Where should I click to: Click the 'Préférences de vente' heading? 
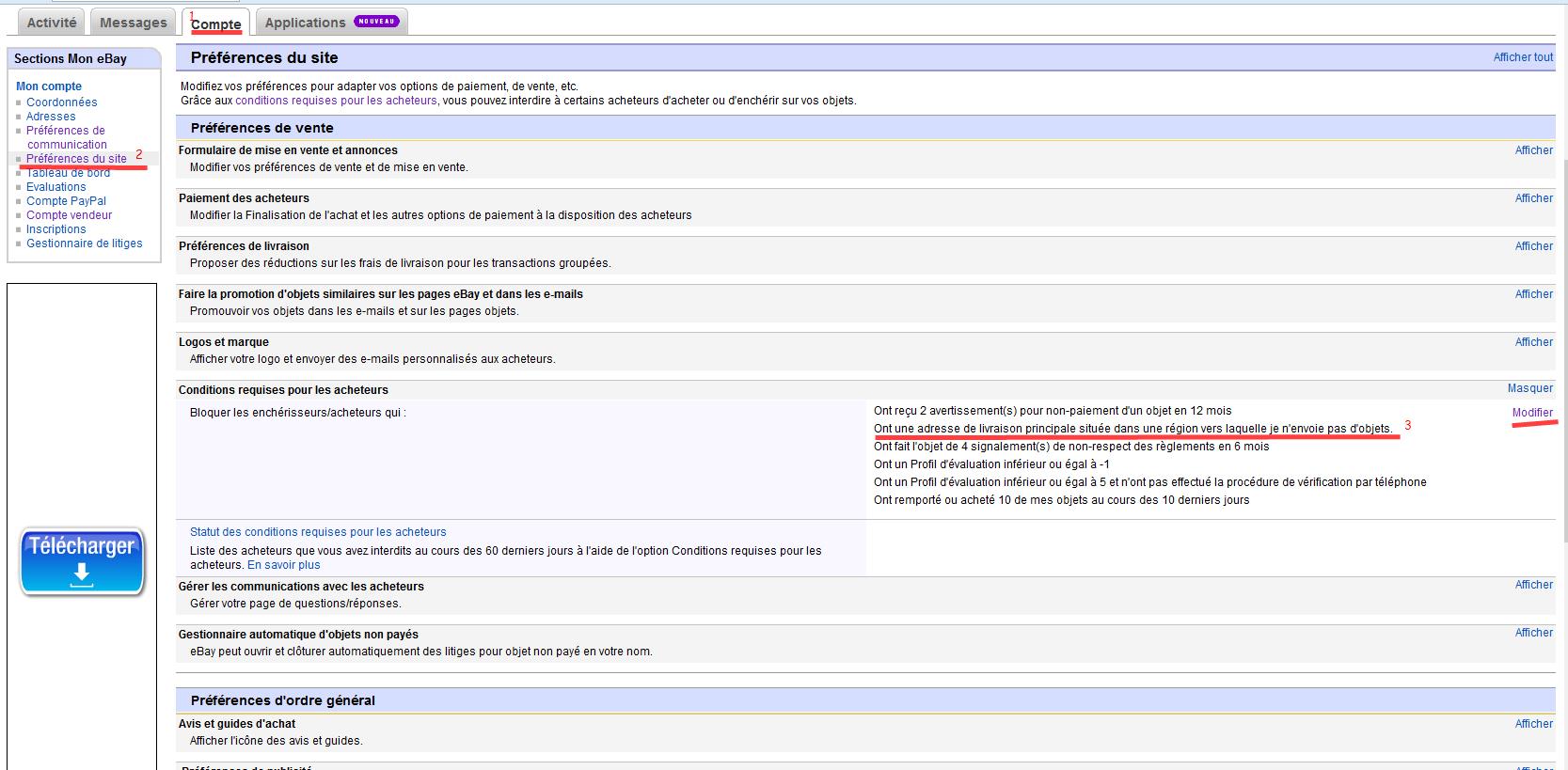262,128
